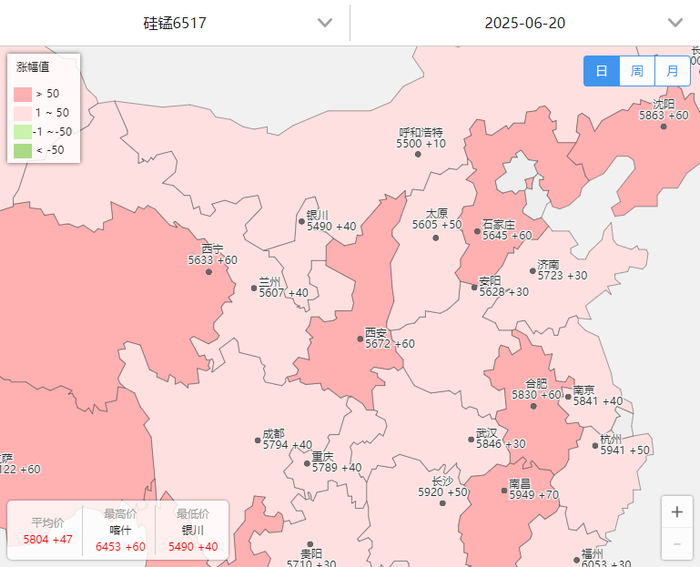Click the 1 ~ 50 legend color swatch
700x567 pixels.
click(23, 113)
